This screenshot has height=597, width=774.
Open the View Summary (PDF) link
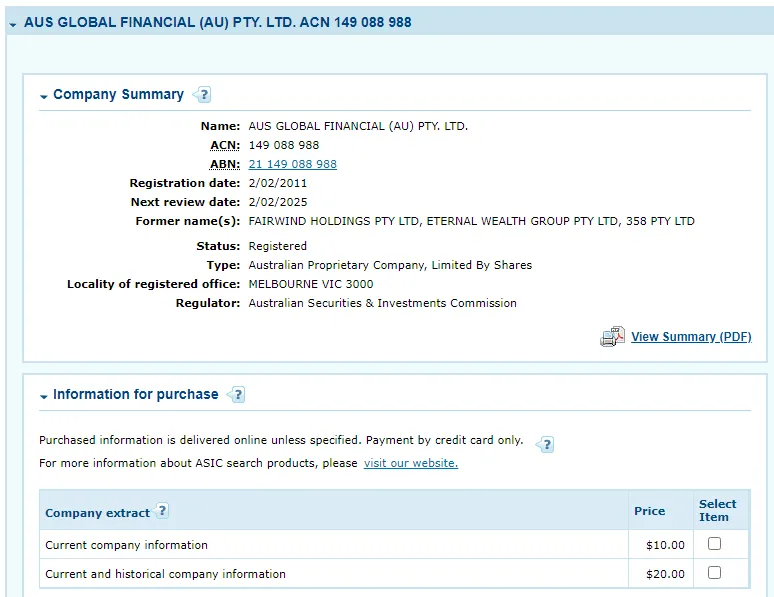691,337
